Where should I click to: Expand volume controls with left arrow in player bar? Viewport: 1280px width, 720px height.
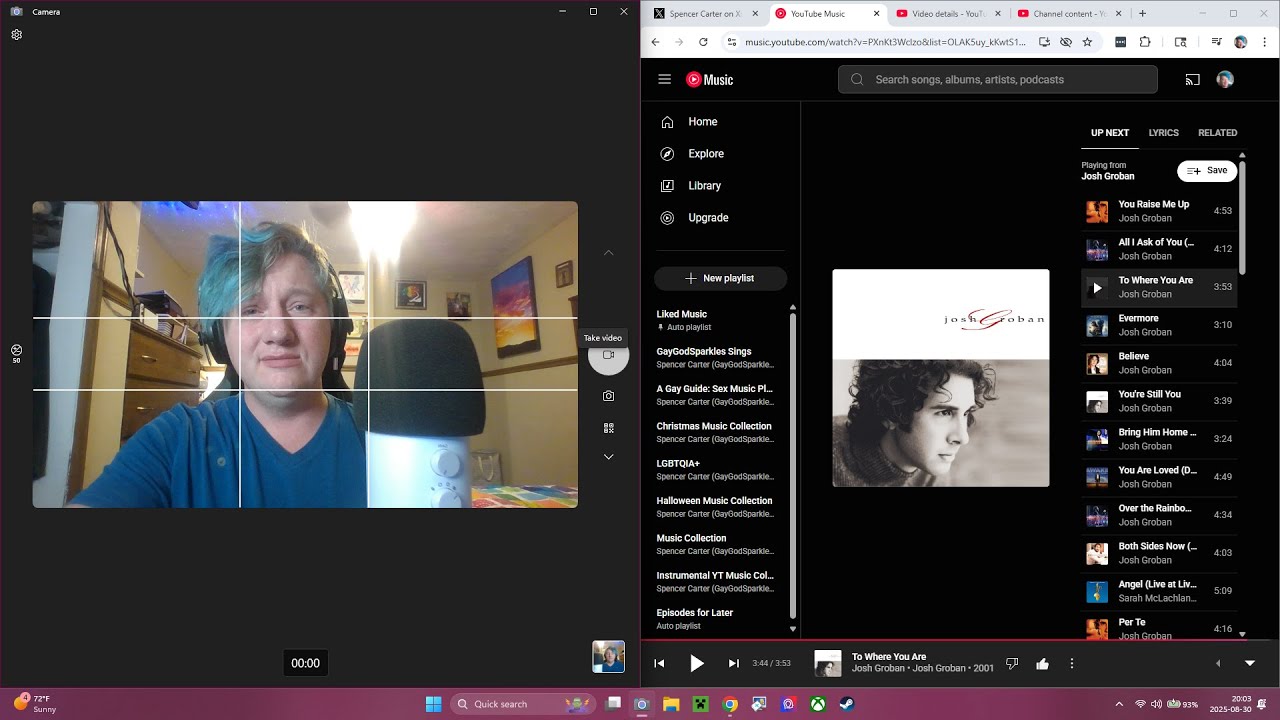tap(1218, 663)
